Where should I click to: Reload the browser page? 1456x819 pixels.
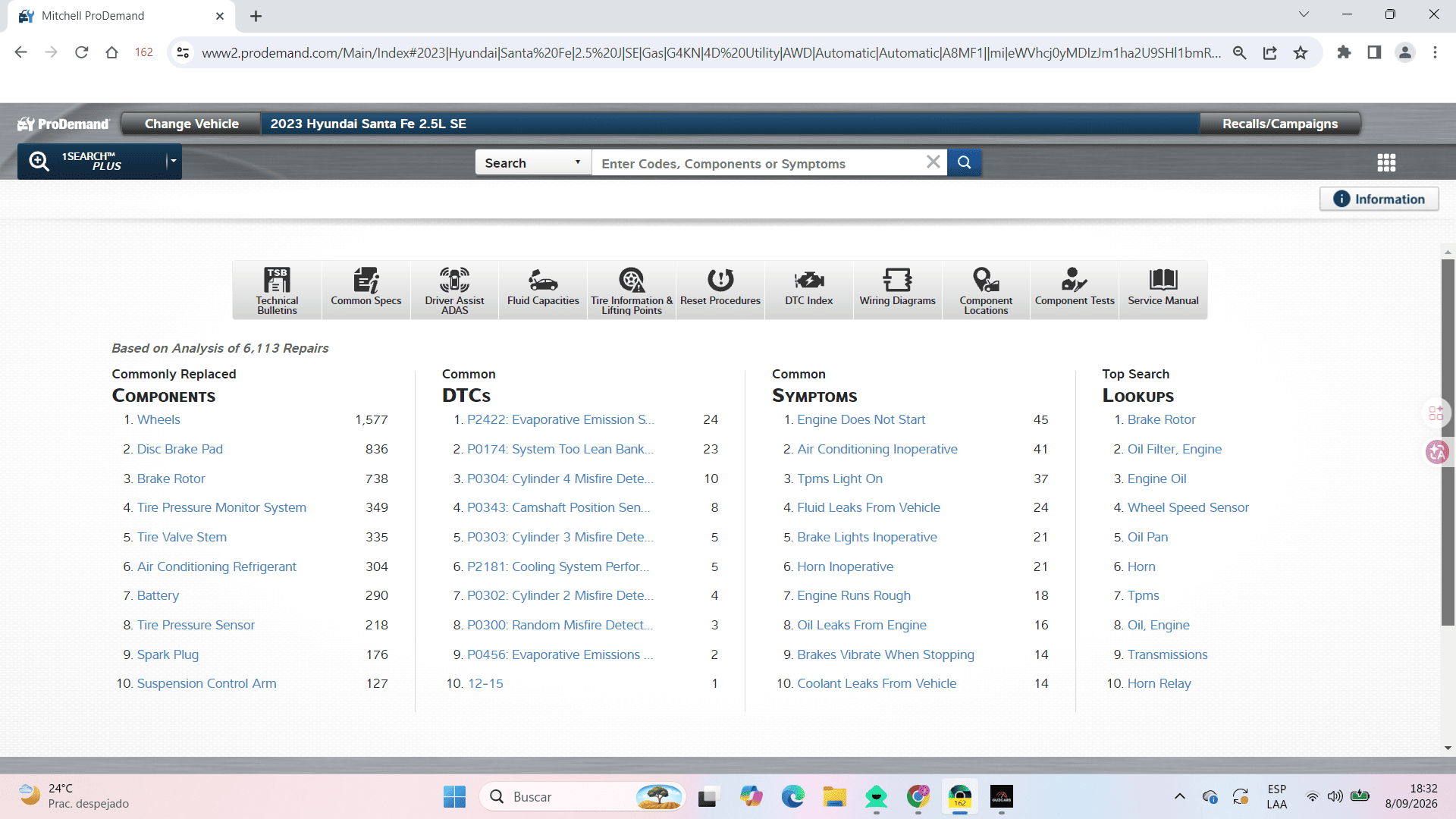(x=82, y=52)
